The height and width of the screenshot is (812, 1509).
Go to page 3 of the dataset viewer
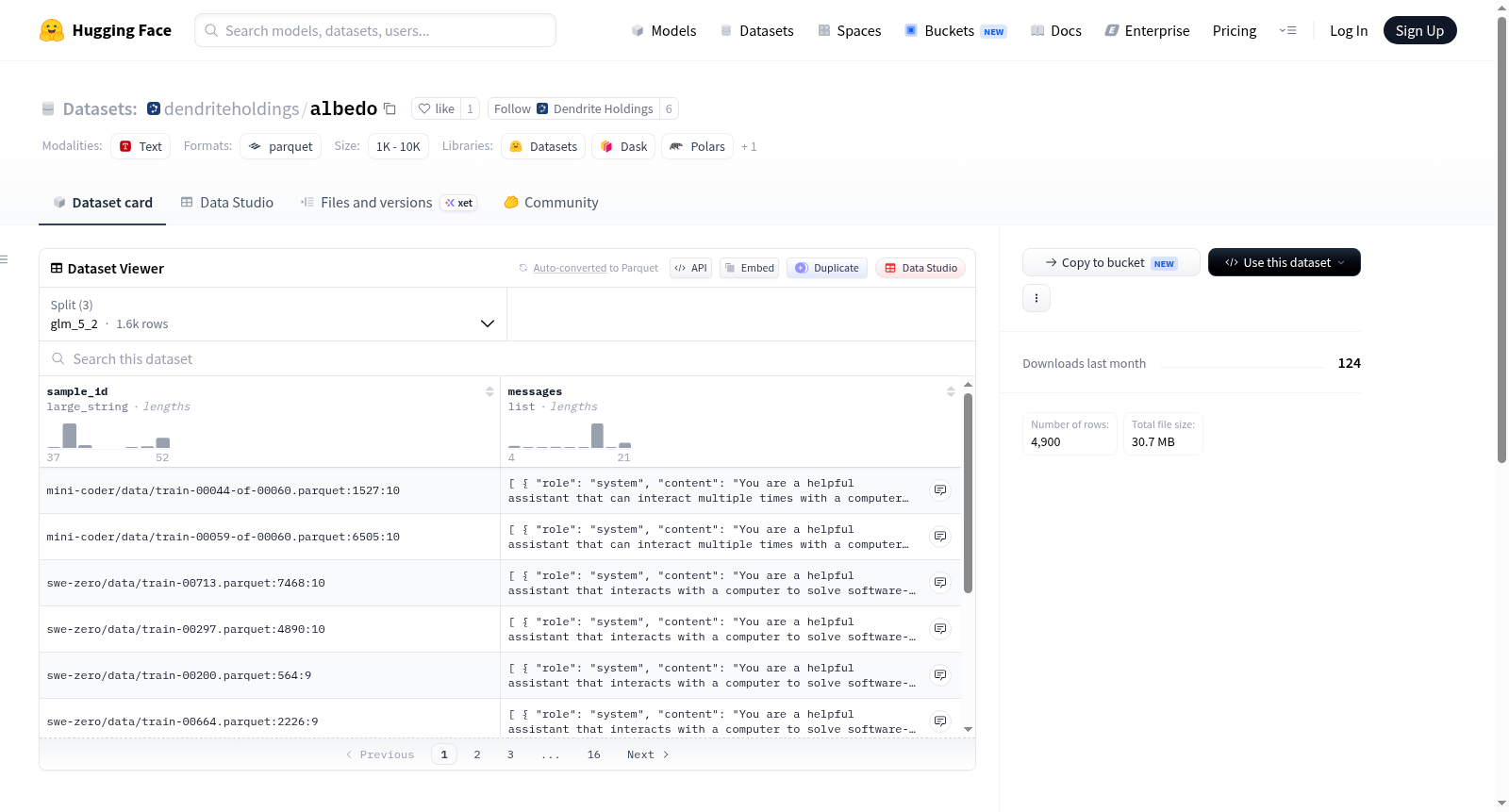point(510,754)
